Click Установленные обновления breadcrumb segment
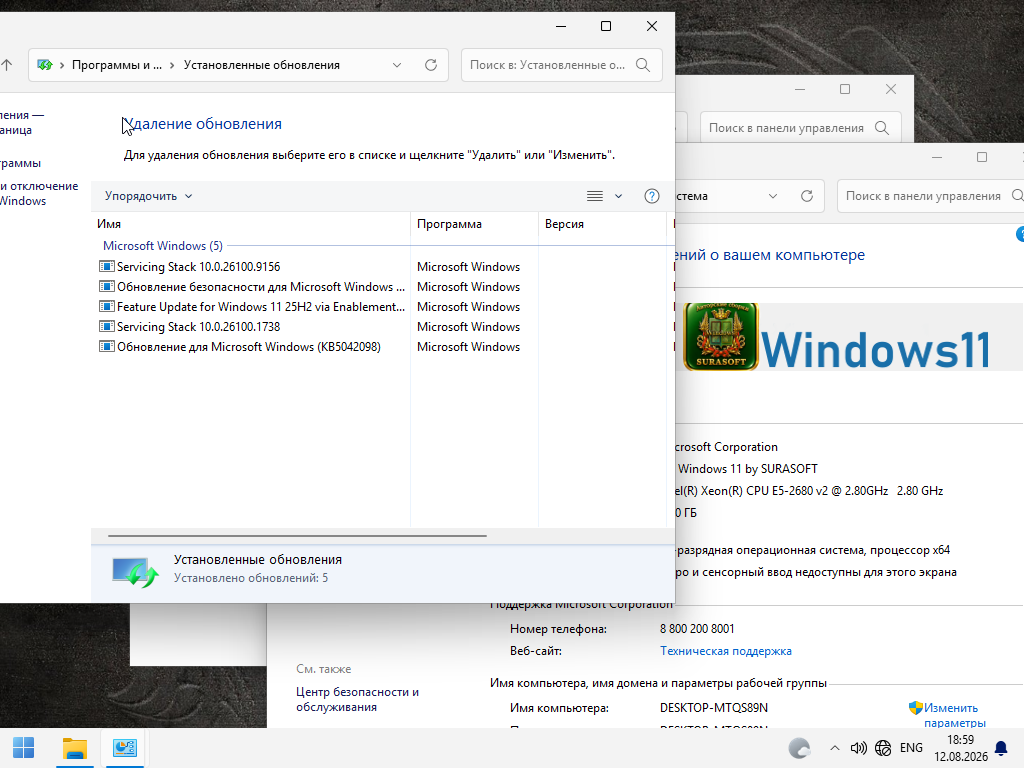The image size is (1024, 768). (262, 65)
